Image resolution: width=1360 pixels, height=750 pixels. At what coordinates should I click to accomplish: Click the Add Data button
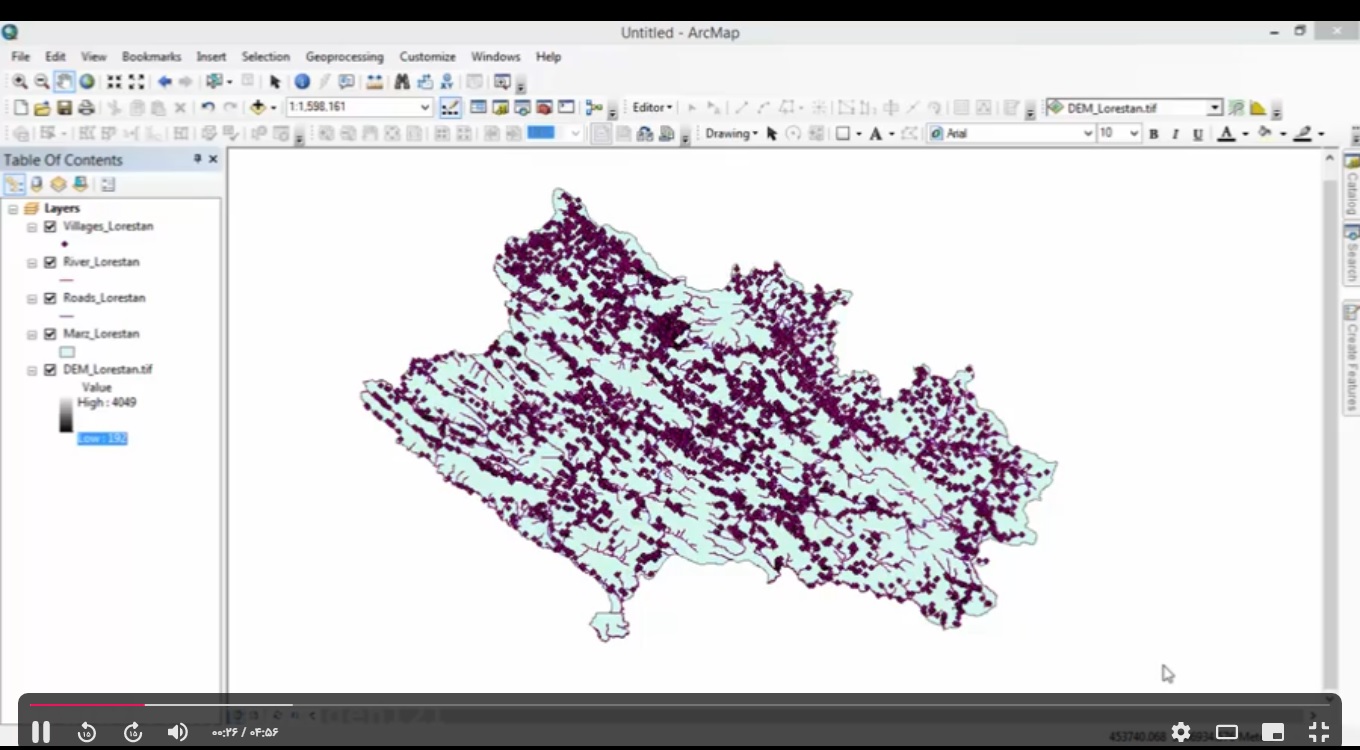(x=258, y=108)
